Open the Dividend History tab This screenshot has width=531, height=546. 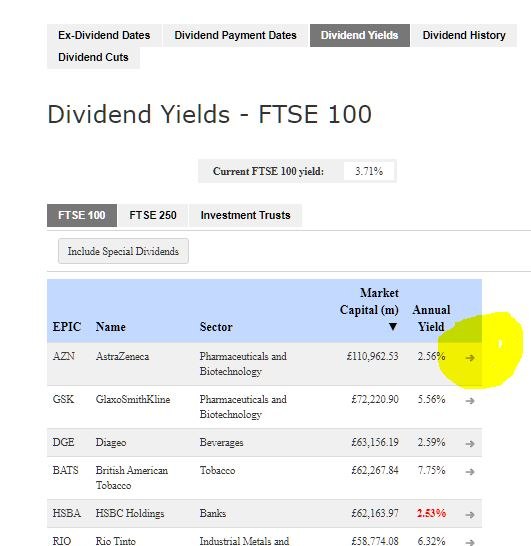(464, 35)
